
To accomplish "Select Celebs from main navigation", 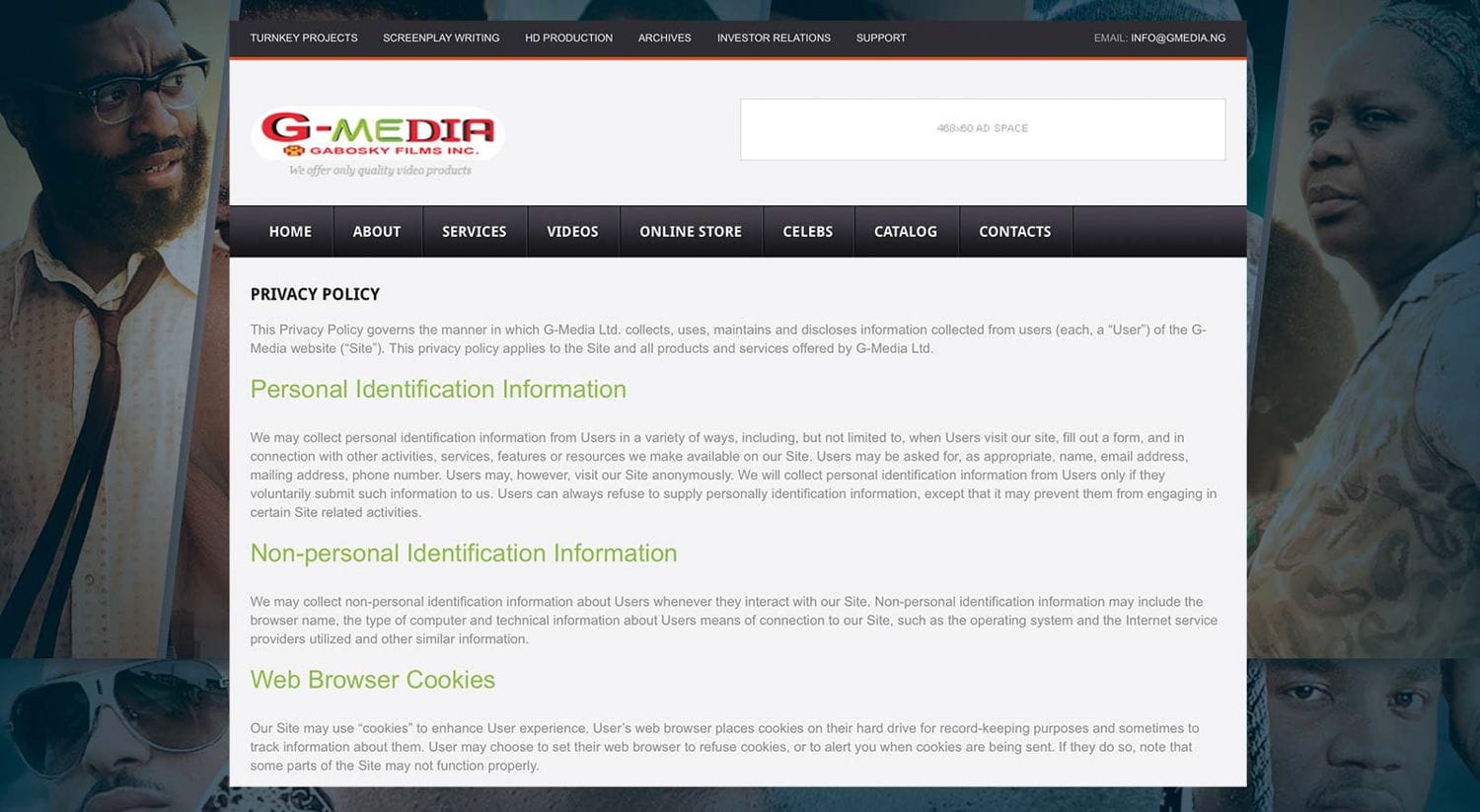I will (x=808, y=232).
